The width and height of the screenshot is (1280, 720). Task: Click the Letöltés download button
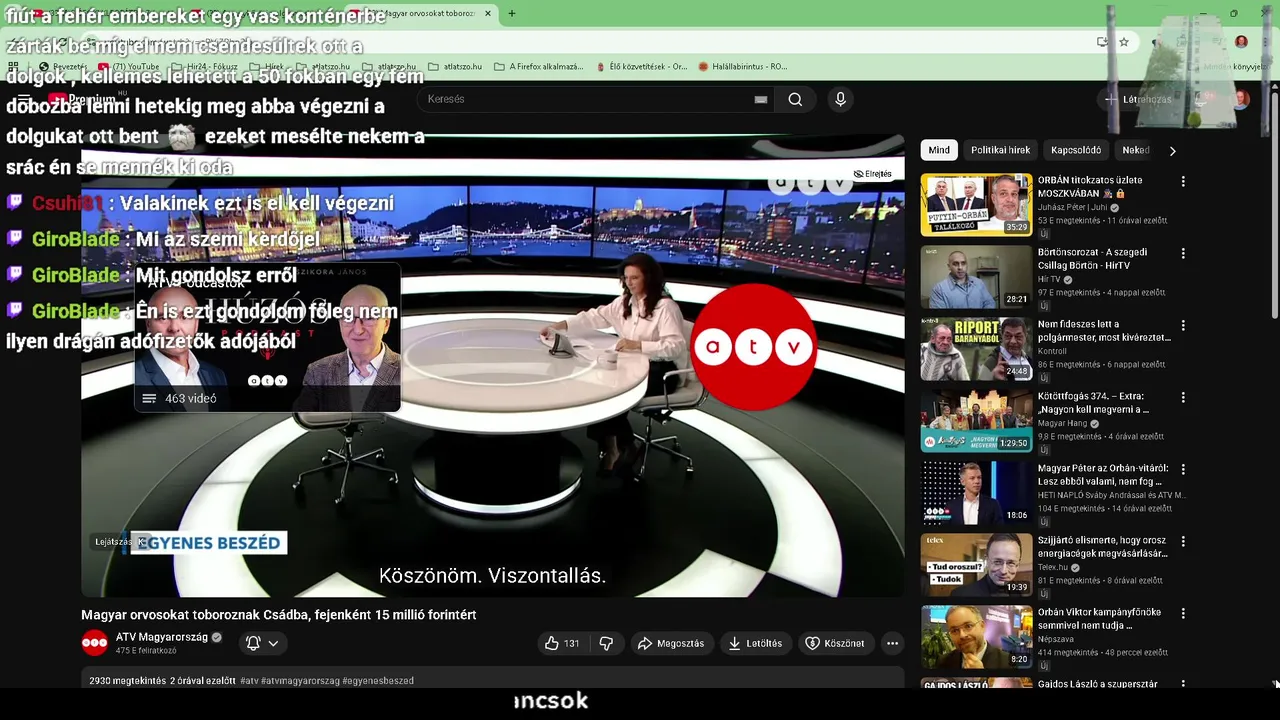(755, 643)
